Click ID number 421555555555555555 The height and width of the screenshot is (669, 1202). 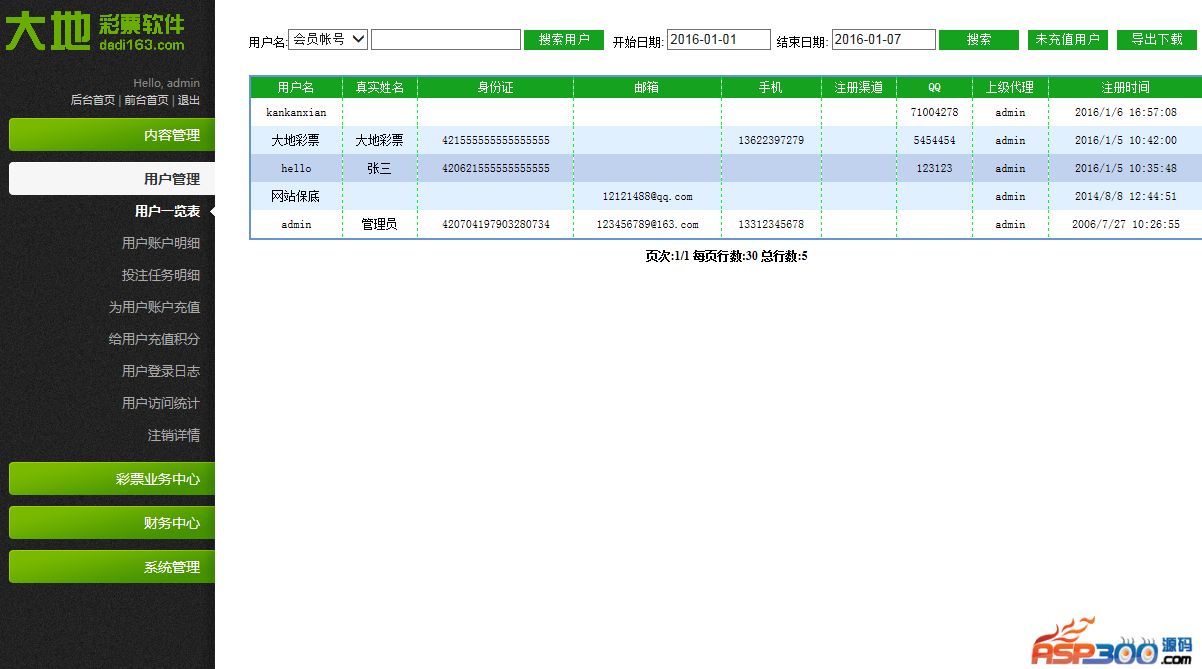click(x=496, y=141)
